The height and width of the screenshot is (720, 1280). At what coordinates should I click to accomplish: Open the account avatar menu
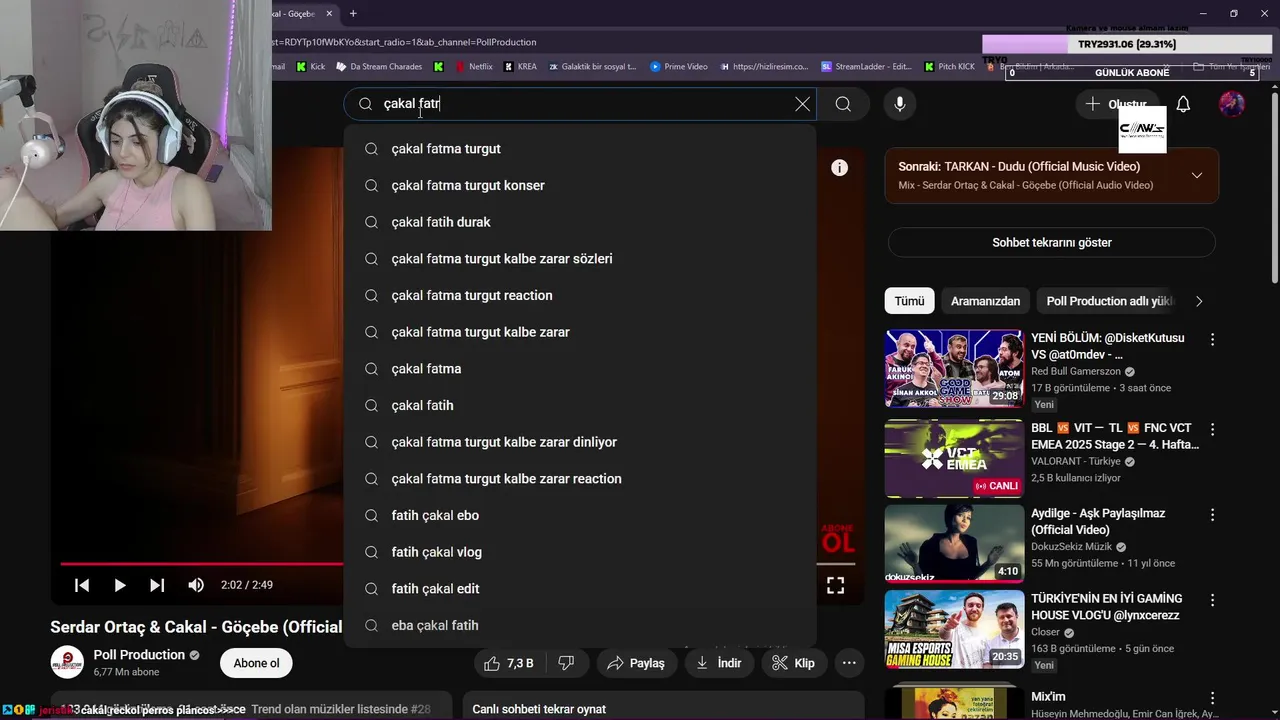1232,104
